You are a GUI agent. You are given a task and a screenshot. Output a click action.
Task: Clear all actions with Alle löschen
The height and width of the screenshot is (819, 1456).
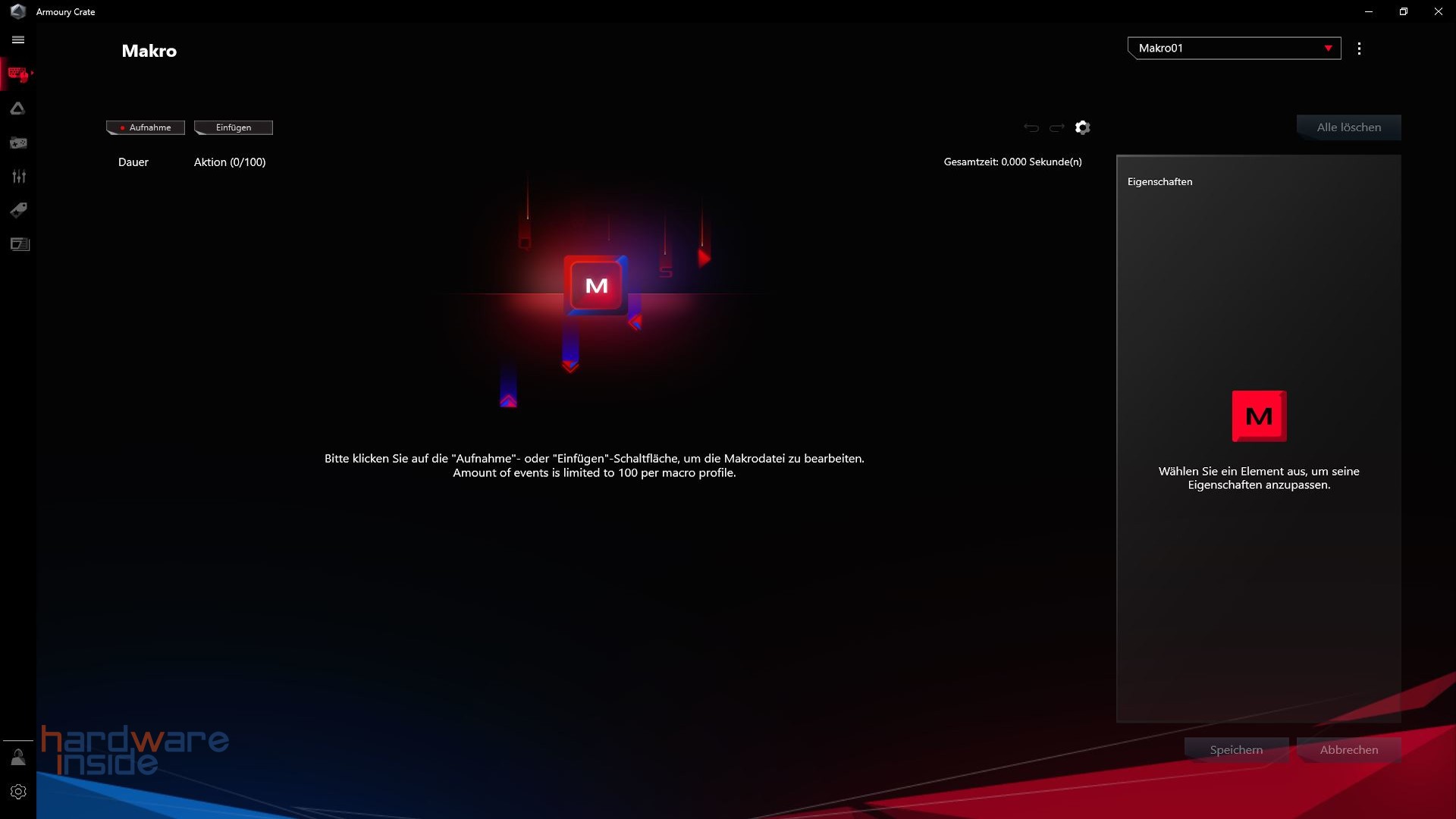pyautogui.click(x=1349, y=127)
